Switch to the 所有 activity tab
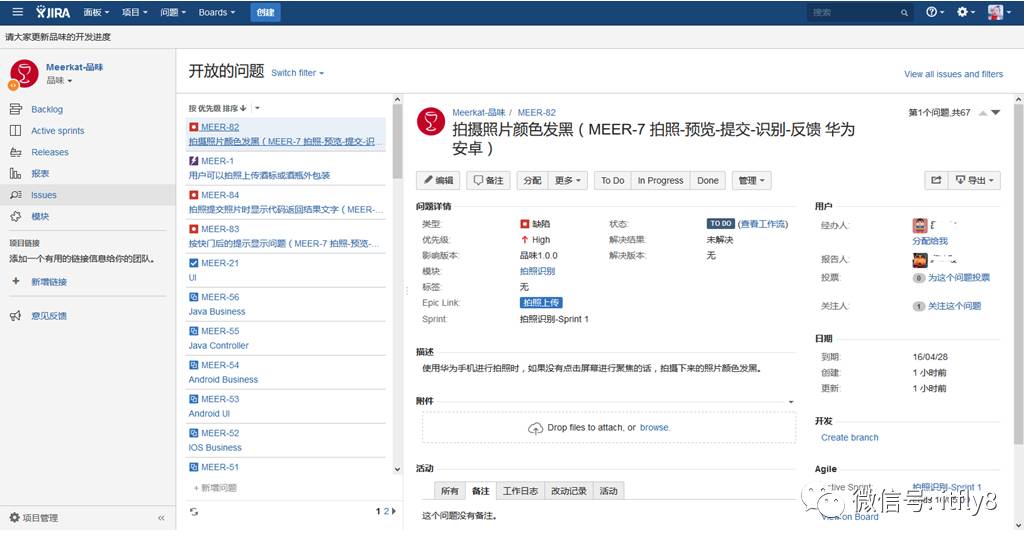Screen dimensions: 1031x549 pyautogui.click(x=450, y=491)
